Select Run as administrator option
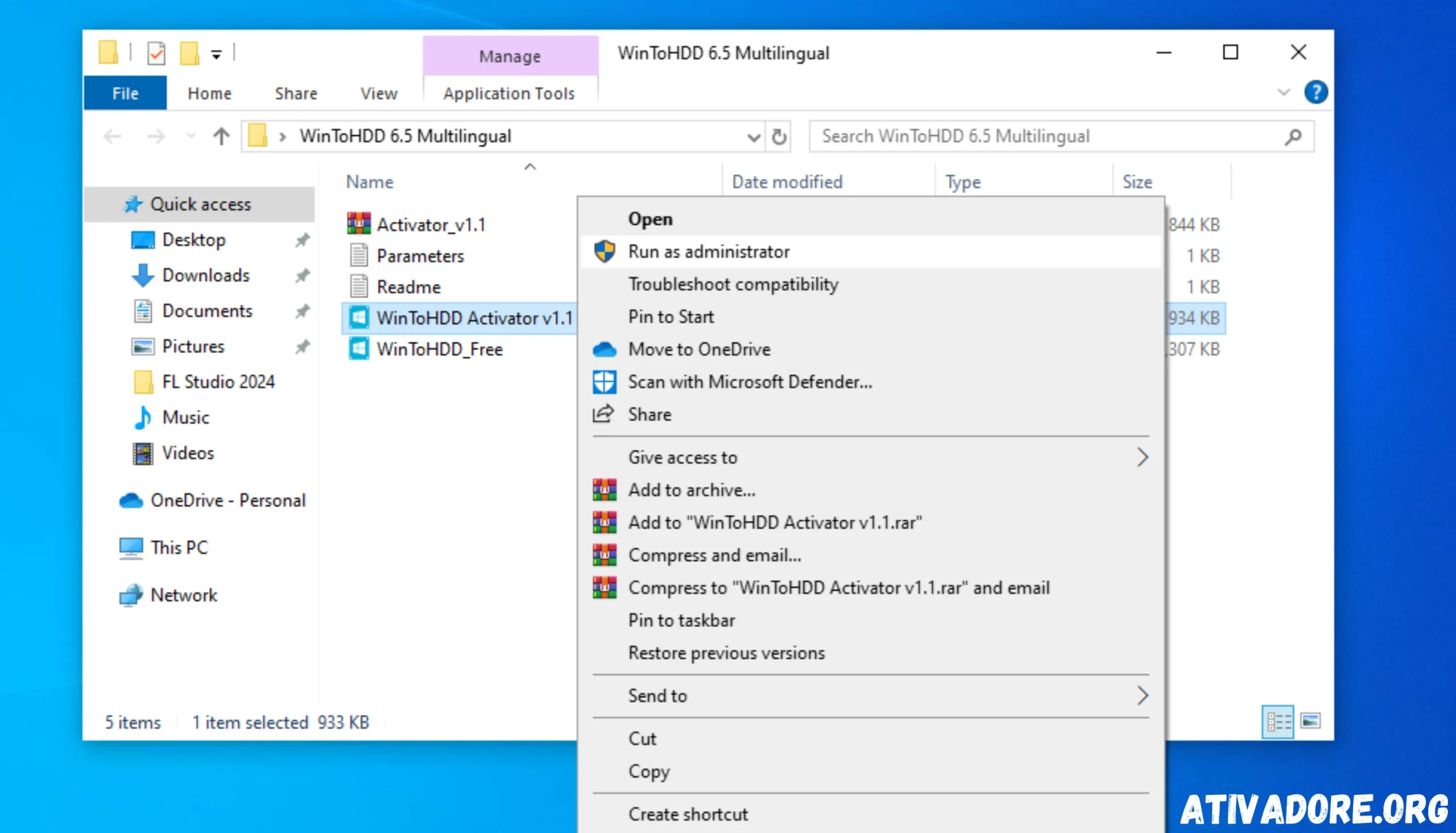The height and width of the screenshot is (833, 1456). (x=709, y=251)
